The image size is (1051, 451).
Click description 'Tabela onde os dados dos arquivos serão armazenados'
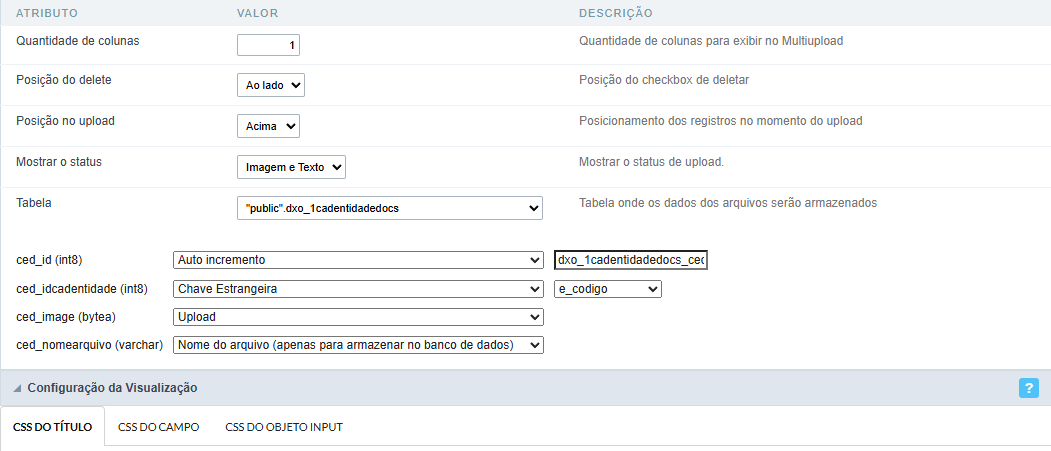coord(728,202)
